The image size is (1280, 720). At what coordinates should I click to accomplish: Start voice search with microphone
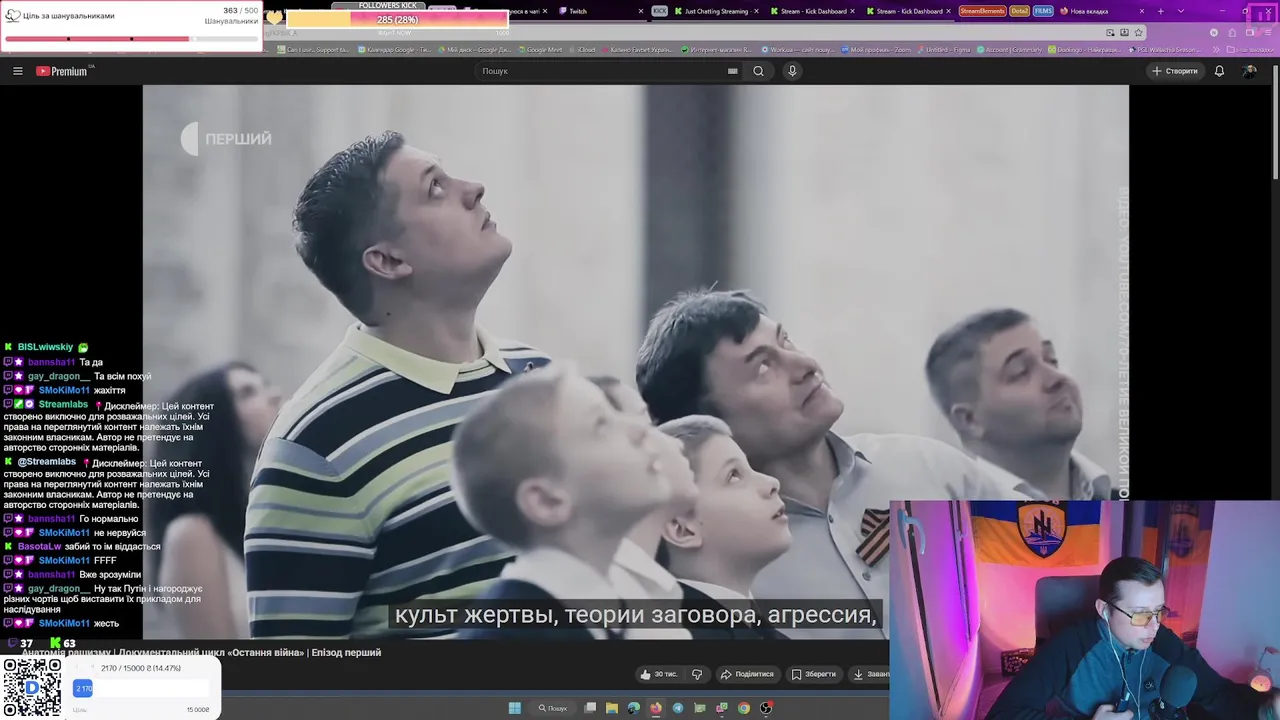click(792, 71)
